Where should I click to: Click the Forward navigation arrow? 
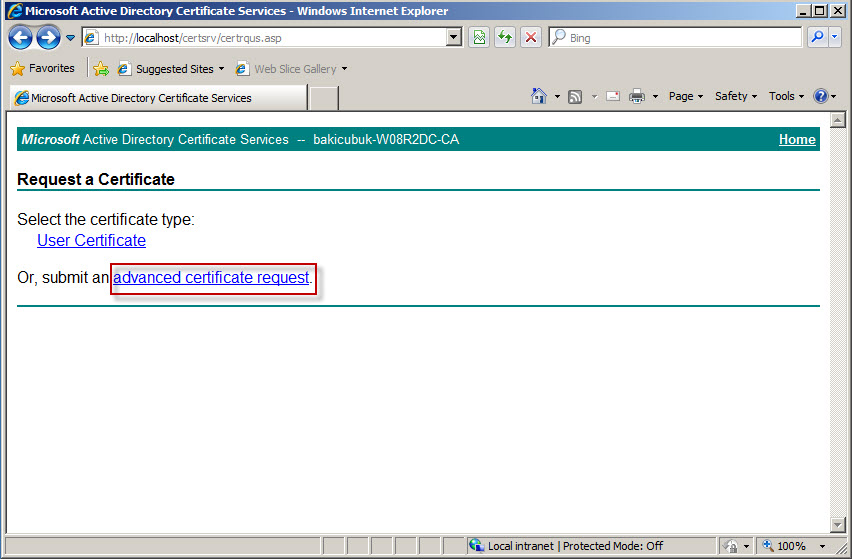tap(48, 38)
